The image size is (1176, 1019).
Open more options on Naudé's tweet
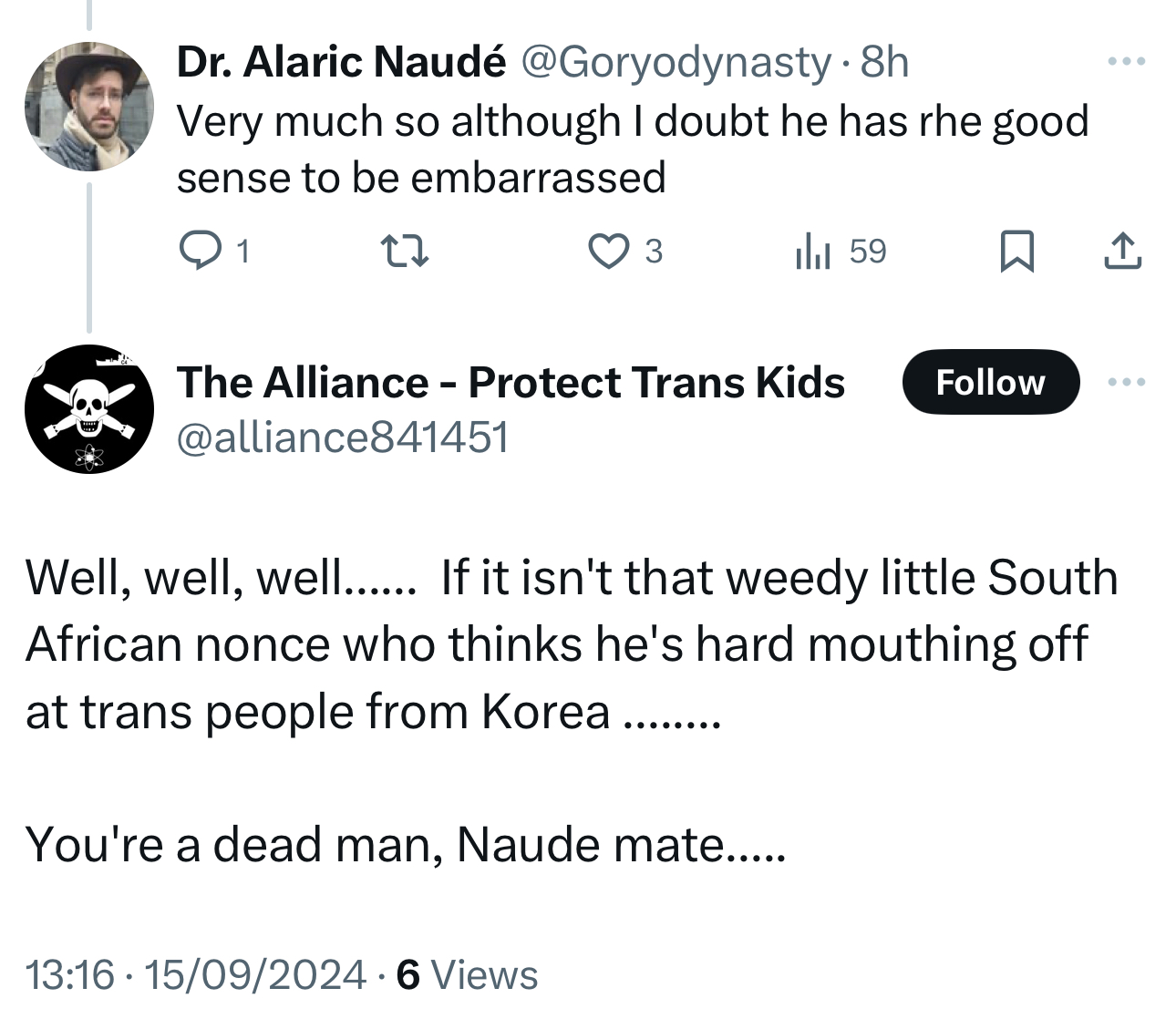point(1127,62)
